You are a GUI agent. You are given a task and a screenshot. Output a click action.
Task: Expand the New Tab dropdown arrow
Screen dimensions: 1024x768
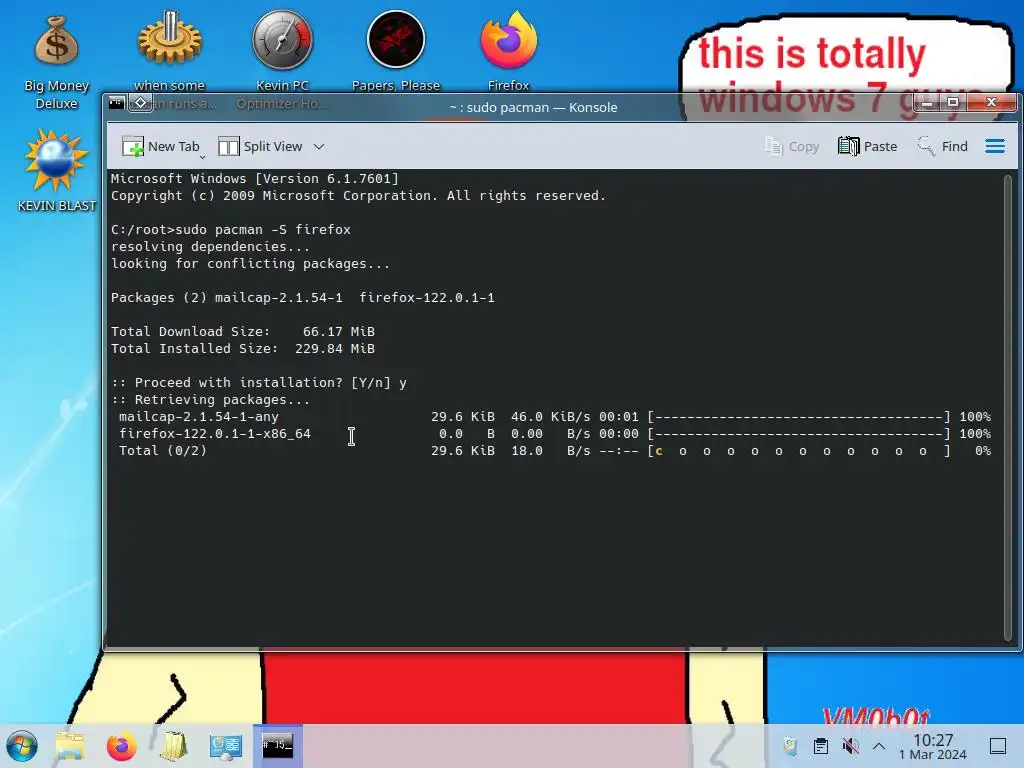[x=202, y=157]
